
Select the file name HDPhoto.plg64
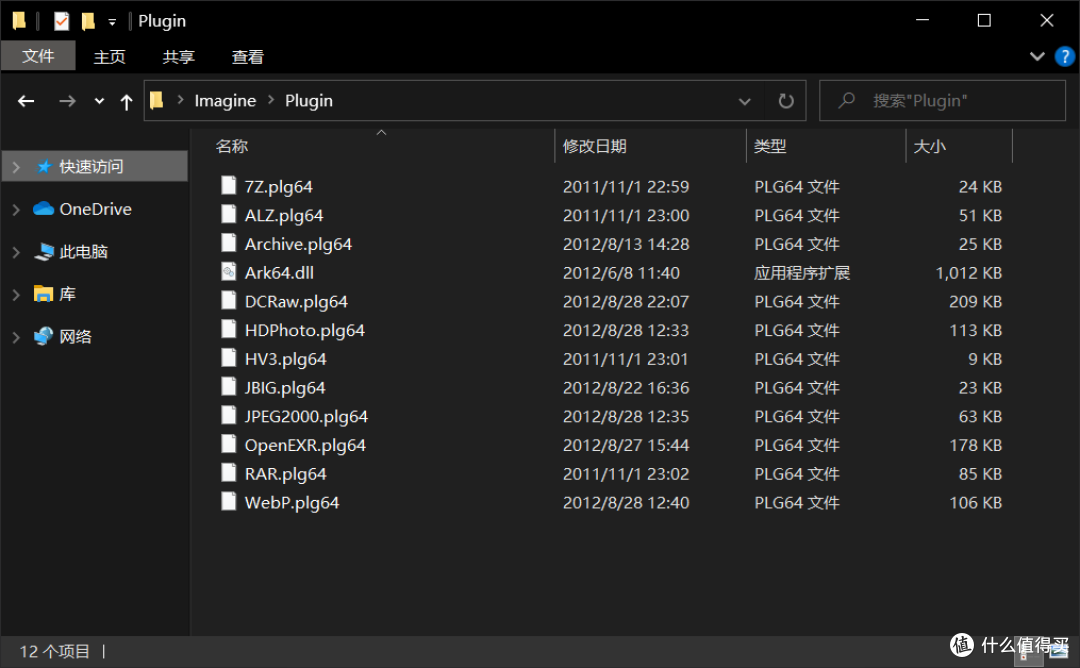[304, 331]
